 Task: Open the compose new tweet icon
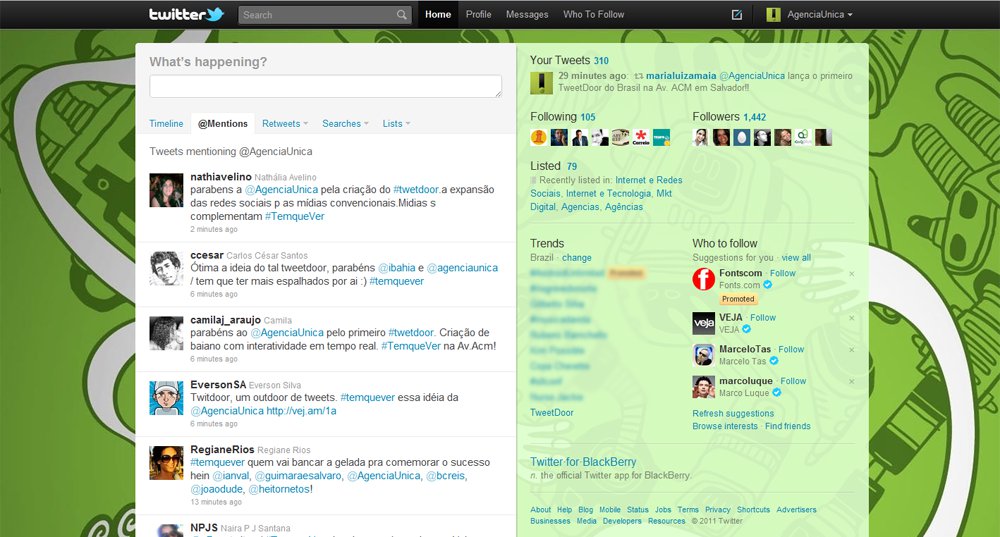pos(737,15)
